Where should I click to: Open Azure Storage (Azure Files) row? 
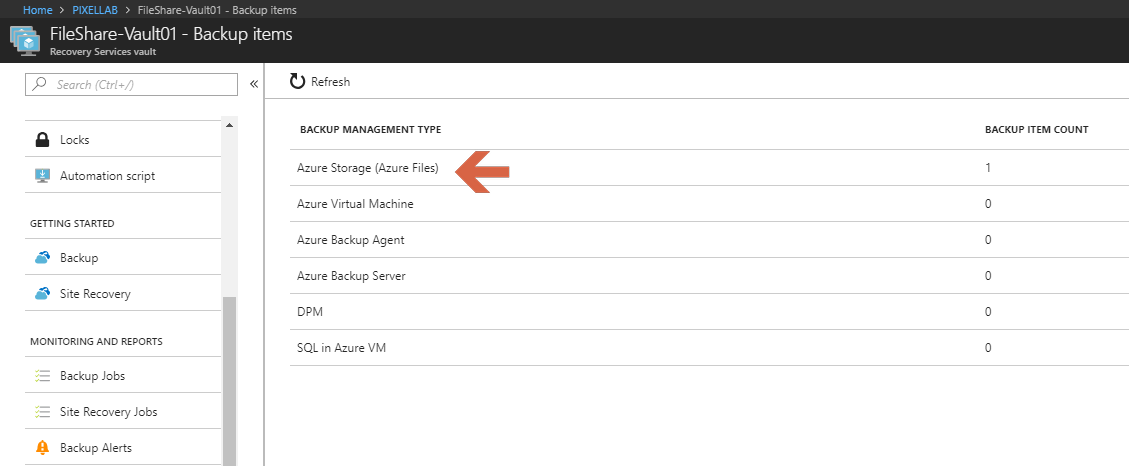coord(368,168)
